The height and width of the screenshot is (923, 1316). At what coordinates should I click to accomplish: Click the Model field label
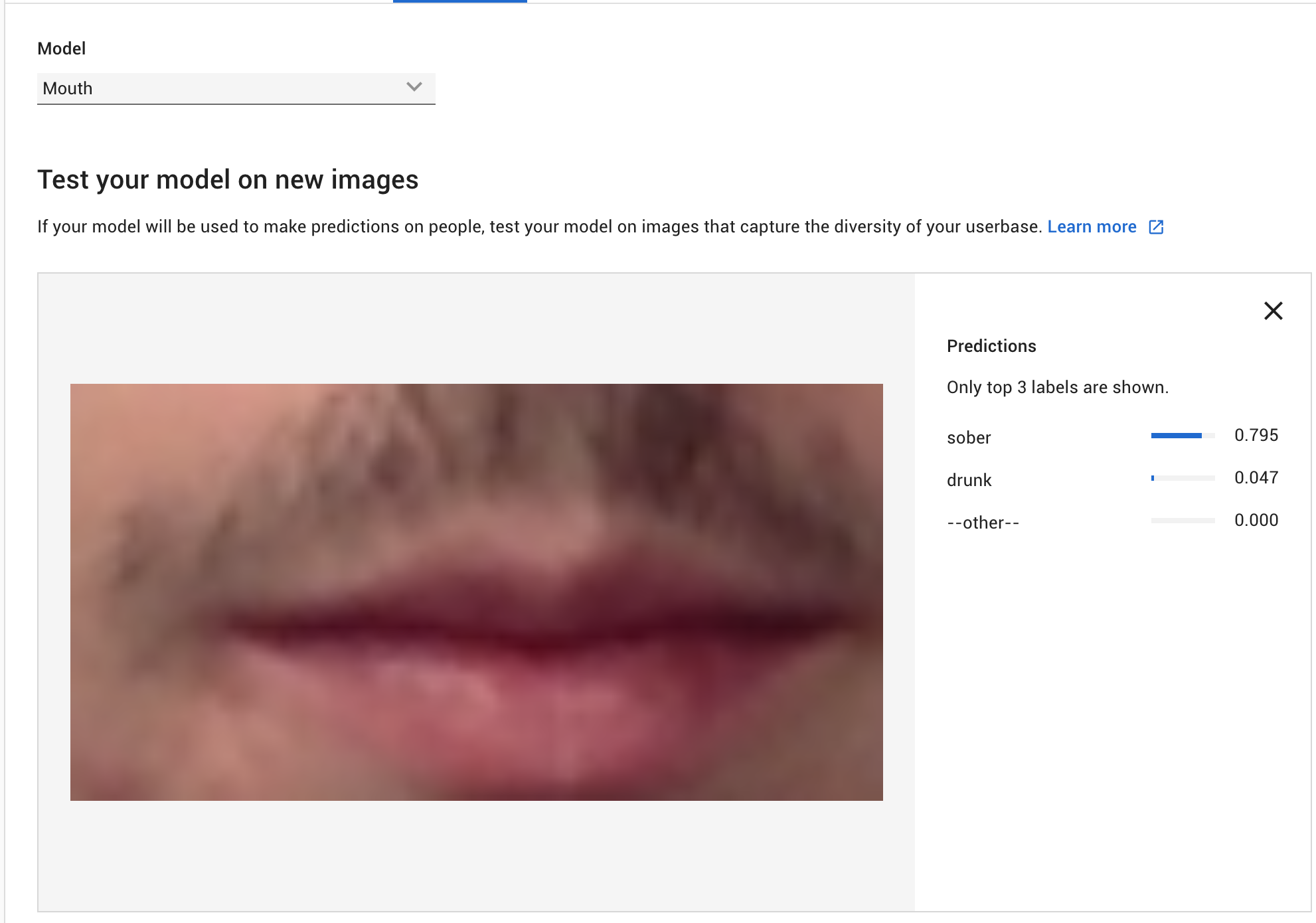61,48
